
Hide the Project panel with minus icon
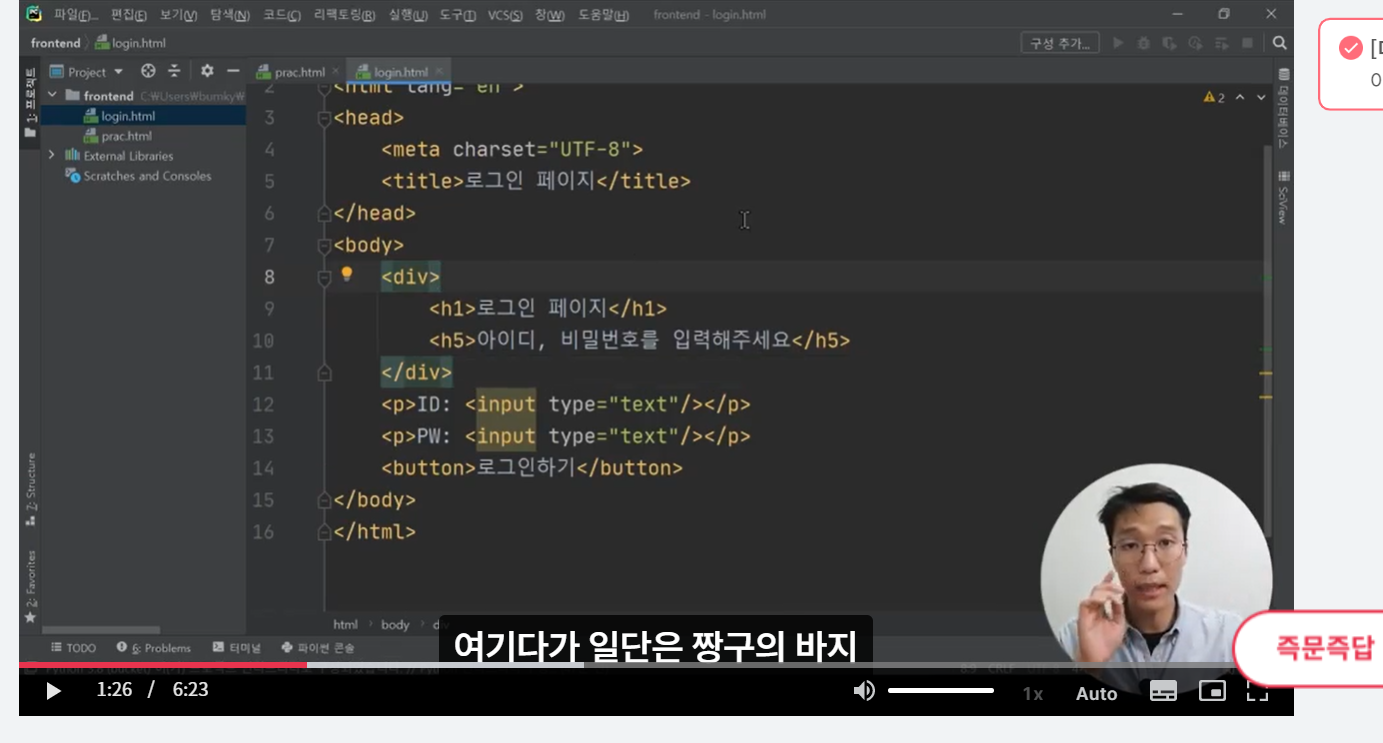tap(233, 71)
